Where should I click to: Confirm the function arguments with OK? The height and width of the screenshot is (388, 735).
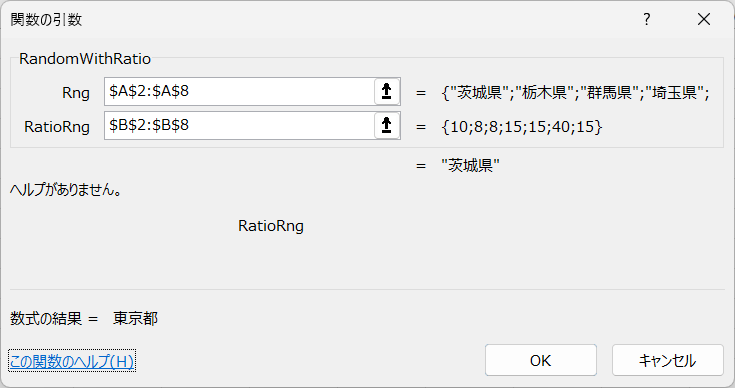tap(540, 360)
